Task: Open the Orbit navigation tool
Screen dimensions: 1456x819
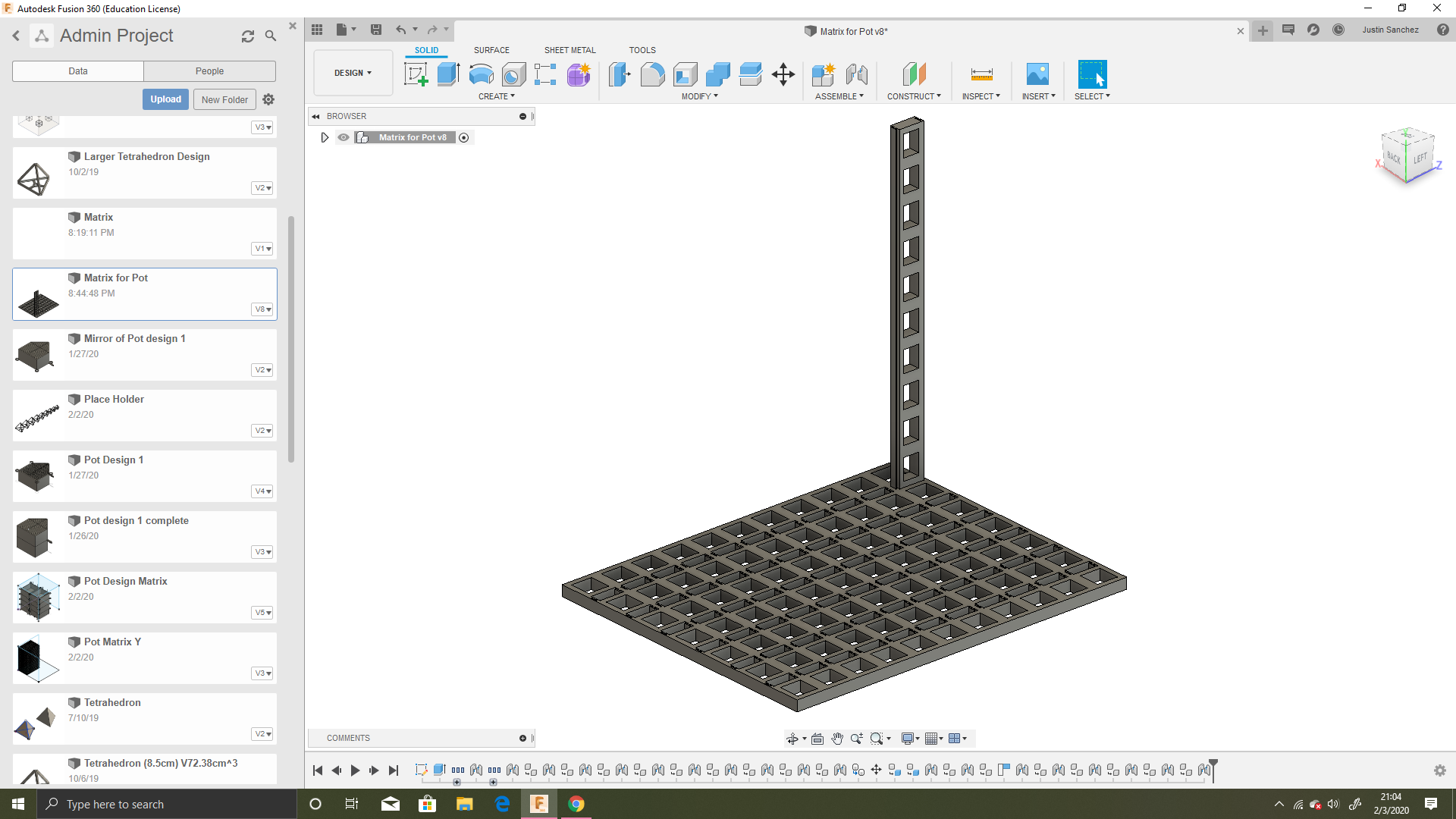Action: (x=792, y=739)
